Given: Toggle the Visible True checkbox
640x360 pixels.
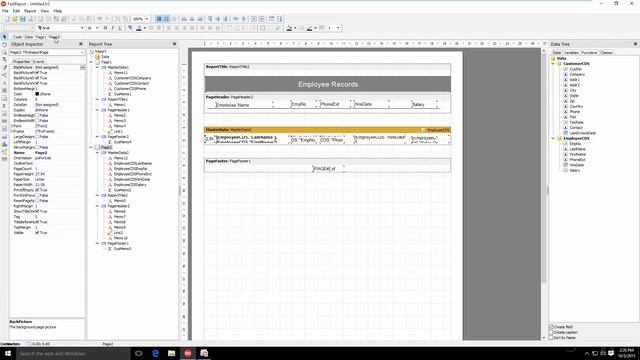Looking at the screenshot, I should [x=37, y=233].
